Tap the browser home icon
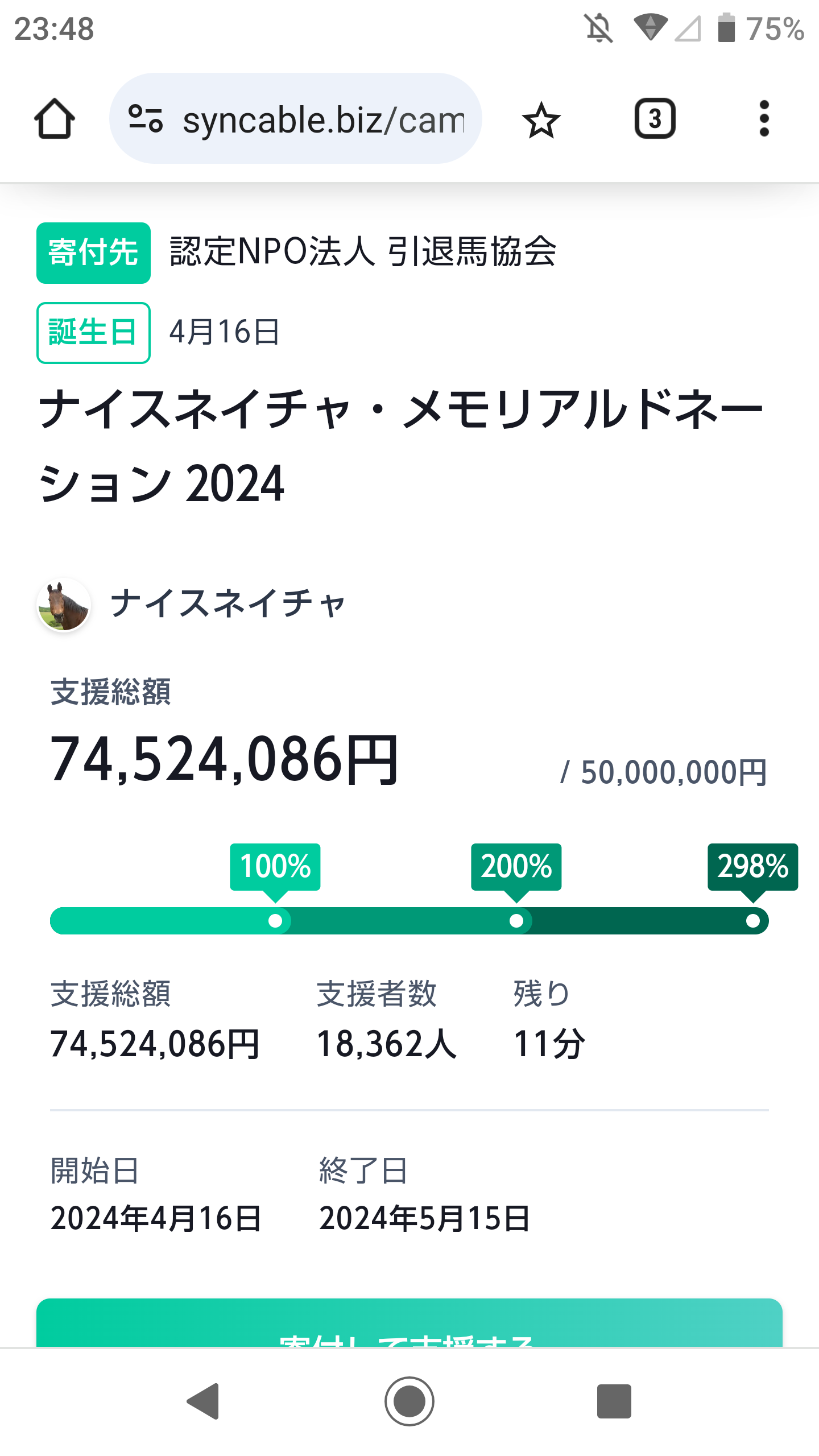The image size is (819, 1456). tap(55, 119)
